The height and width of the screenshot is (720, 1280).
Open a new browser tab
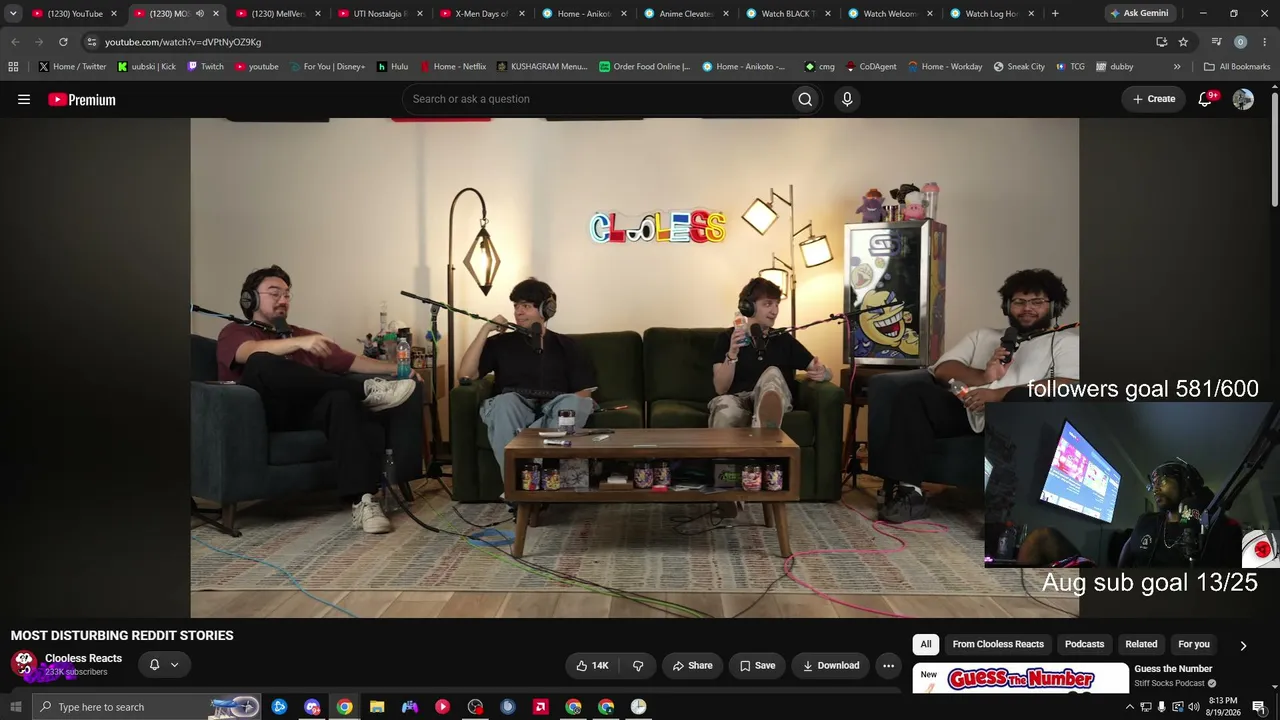click(1055, 14)
